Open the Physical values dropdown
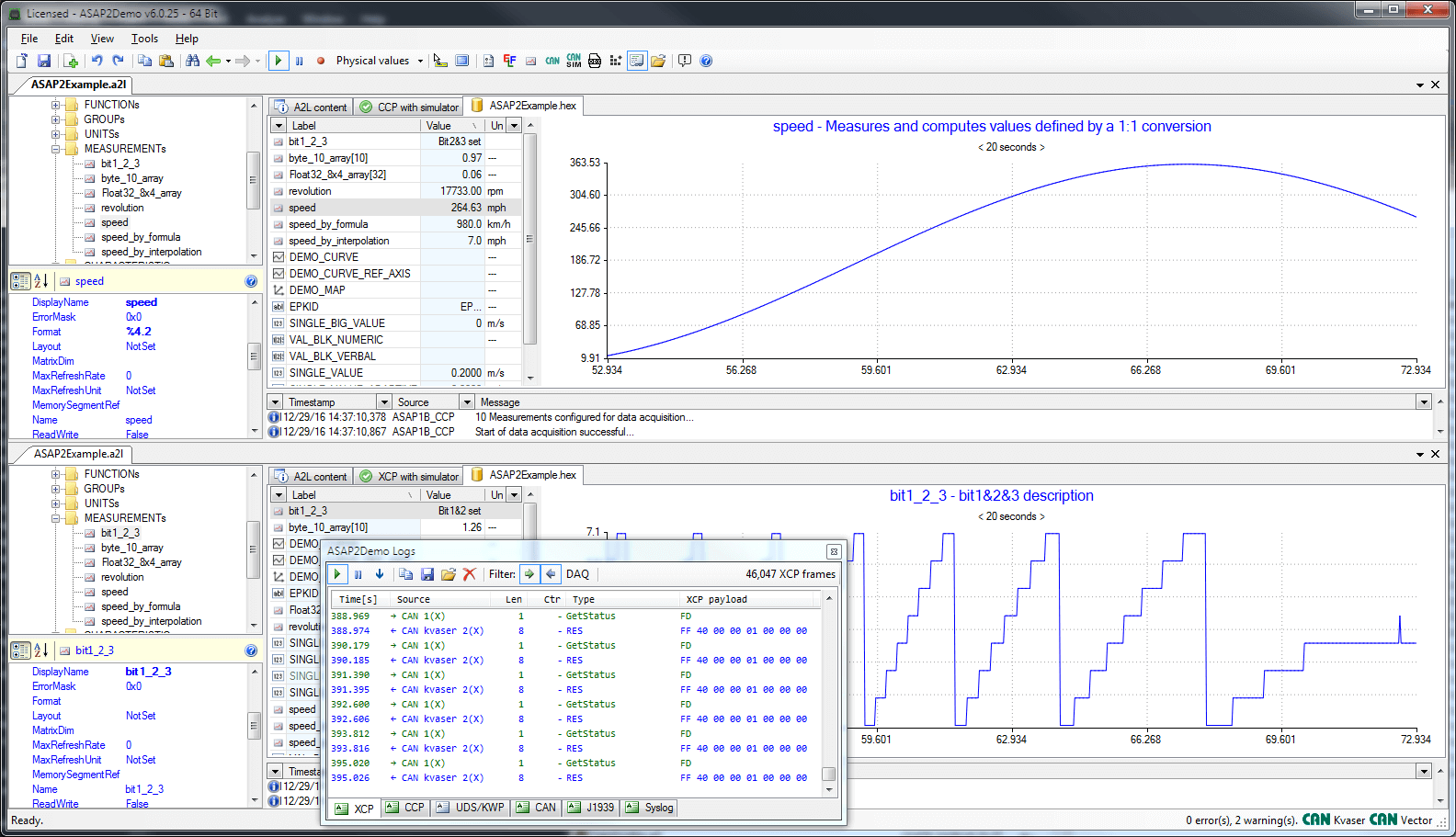The width and height of the screenshot is (1456, 837). click(379, 61)
